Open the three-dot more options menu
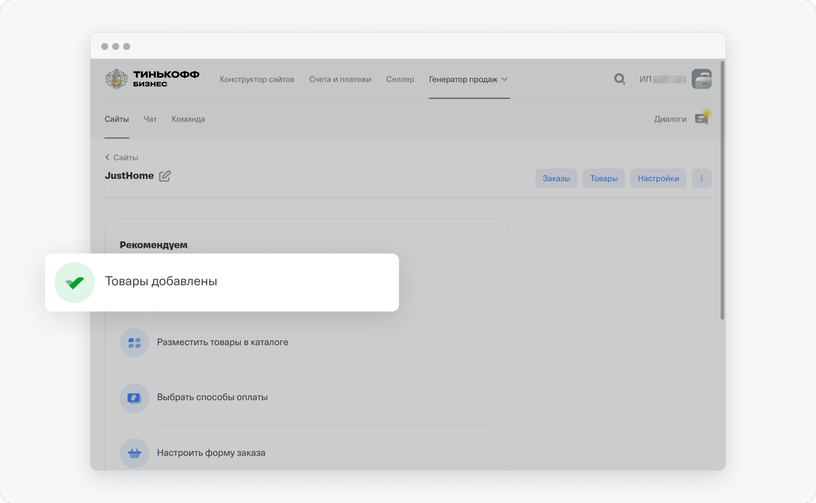This screenshot has height=503, width=816. 702,178
